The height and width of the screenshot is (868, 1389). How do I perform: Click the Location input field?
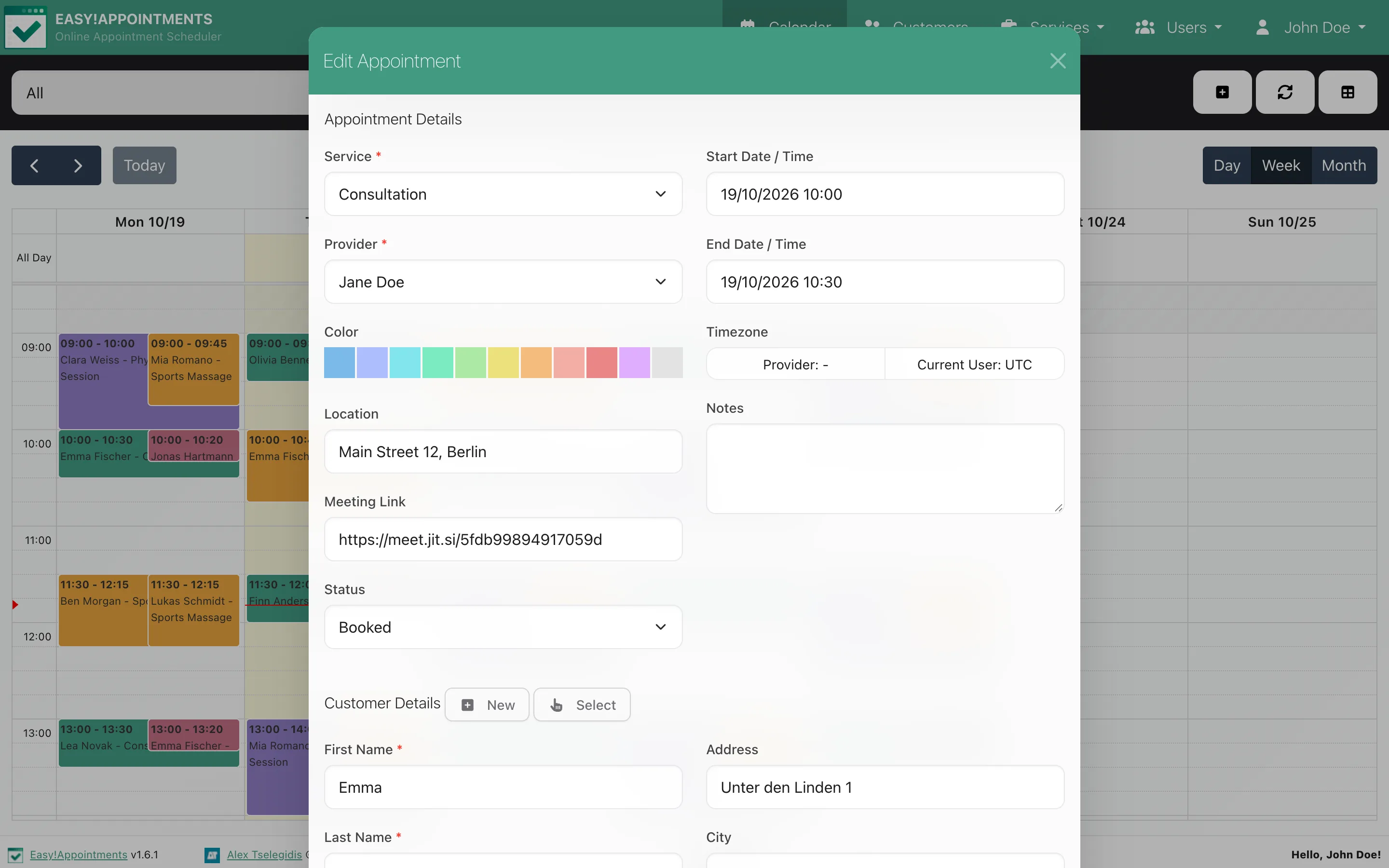pyautogui.click(x=503, y=452)
